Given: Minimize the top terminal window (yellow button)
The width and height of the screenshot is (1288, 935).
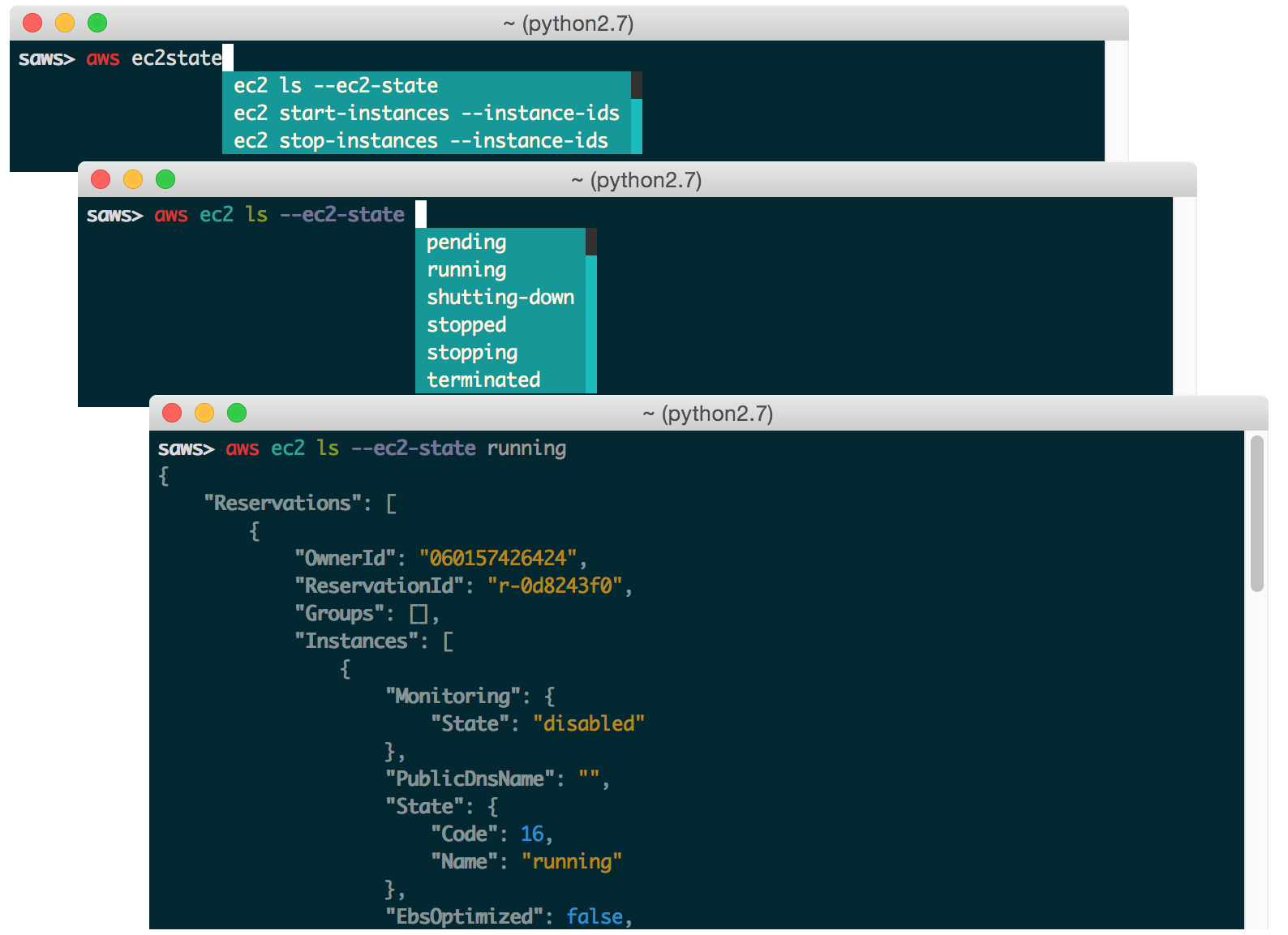Looking at the screenshot, I should [65, 23].
